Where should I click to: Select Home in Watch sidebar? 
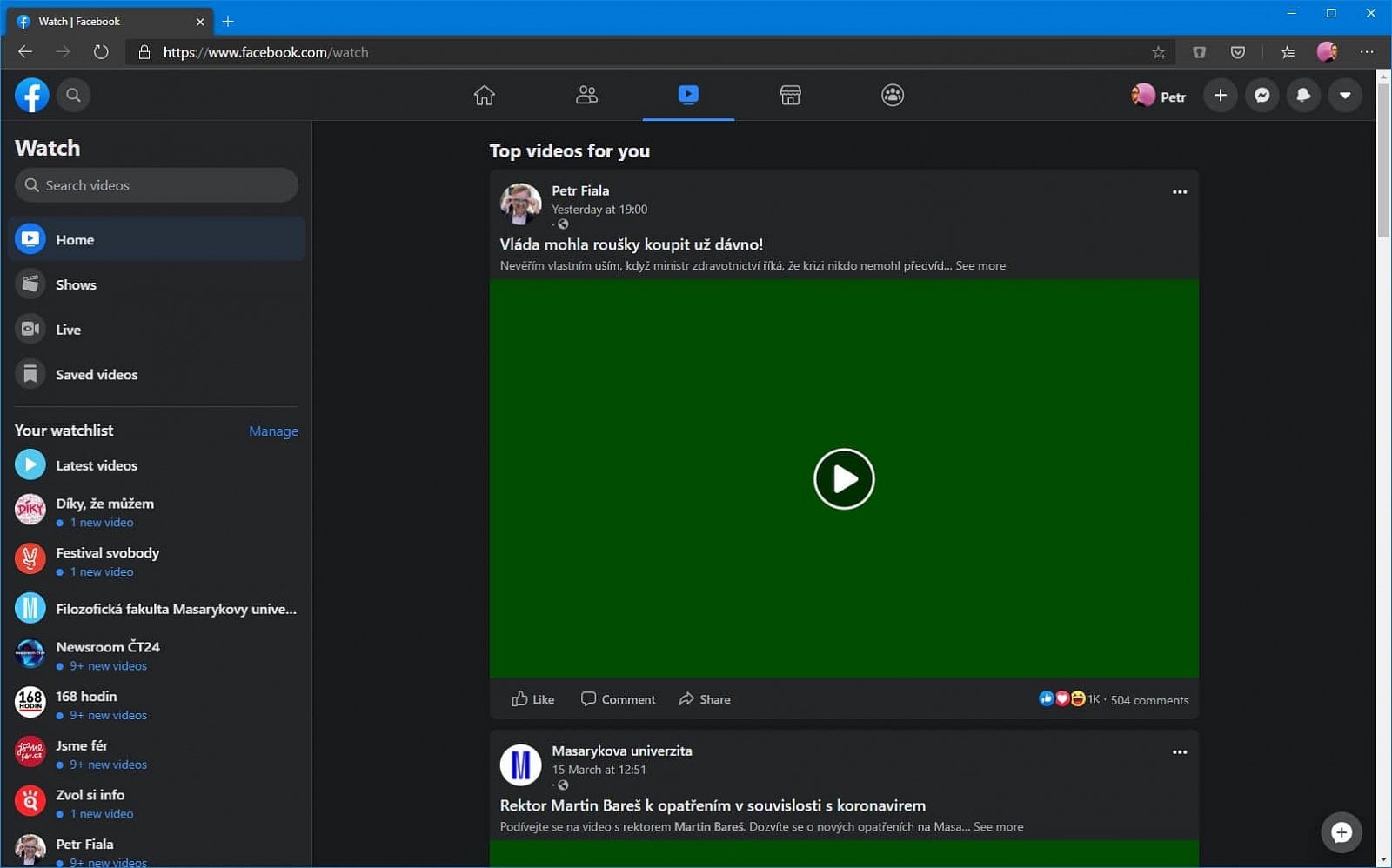pos(157,239)
